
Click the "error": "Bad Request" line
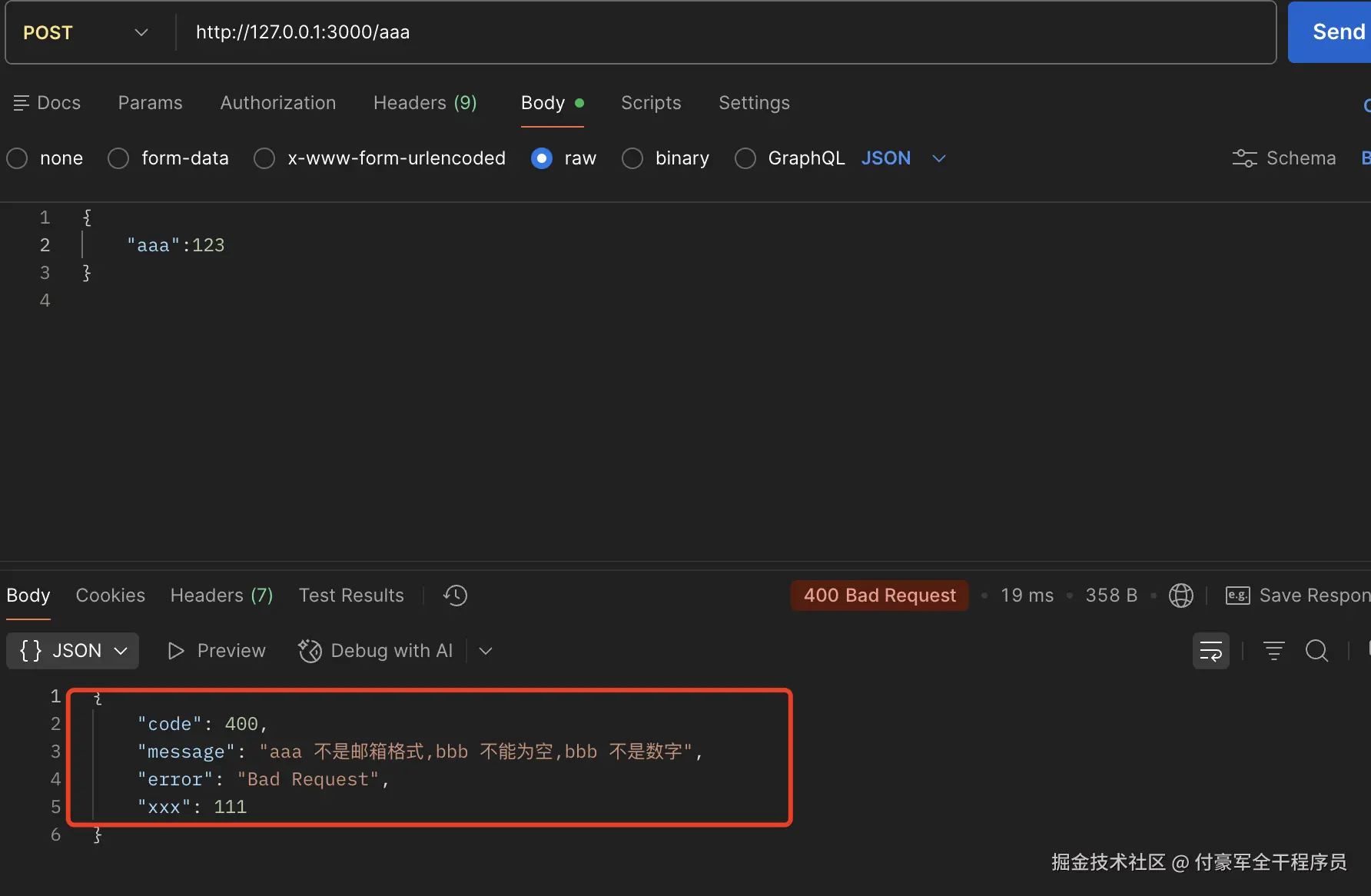click(264, 779)
